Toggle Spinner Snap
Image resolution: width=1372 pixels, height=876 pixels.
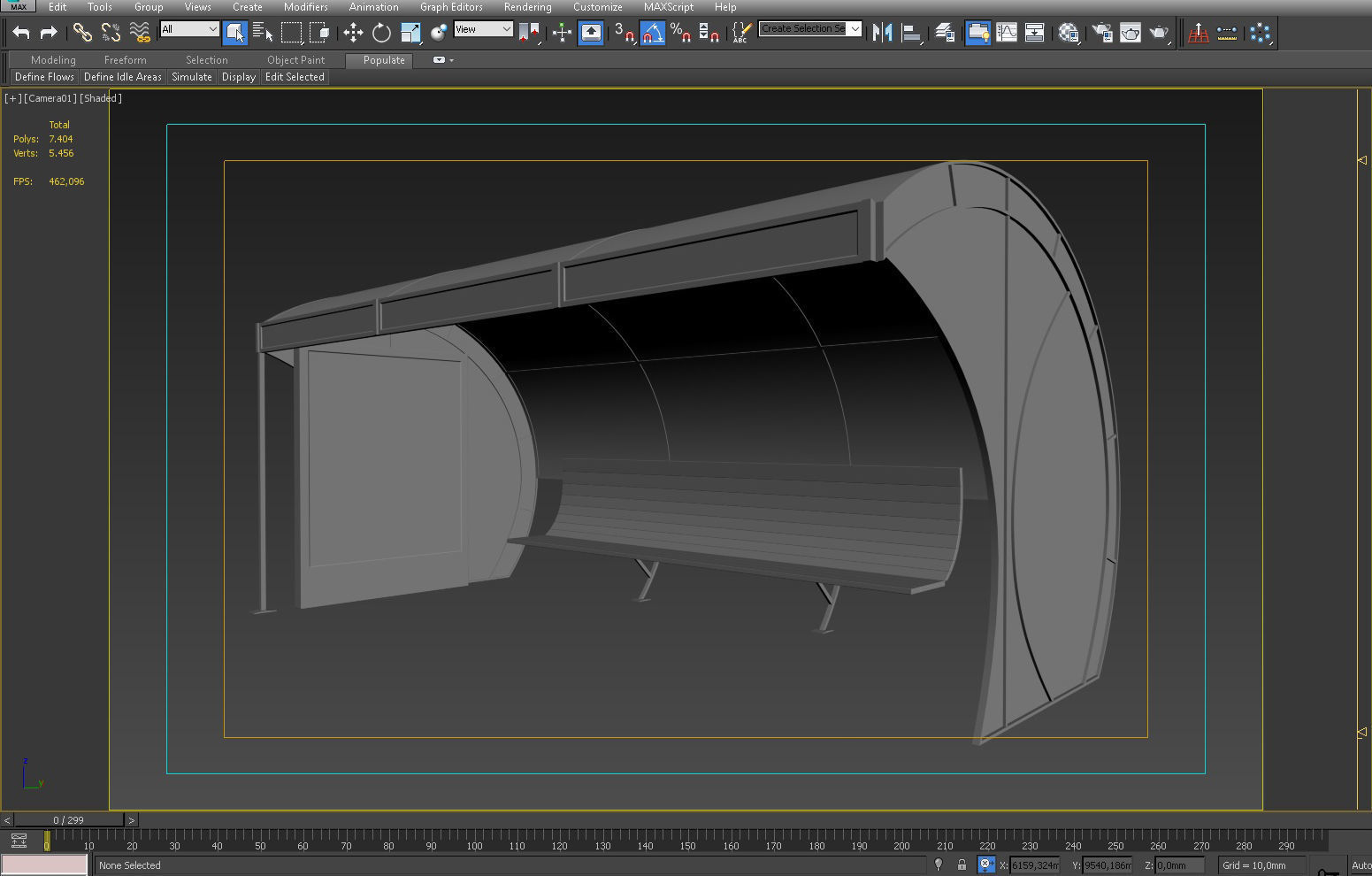pyautogui.click(x=709, y=33)
